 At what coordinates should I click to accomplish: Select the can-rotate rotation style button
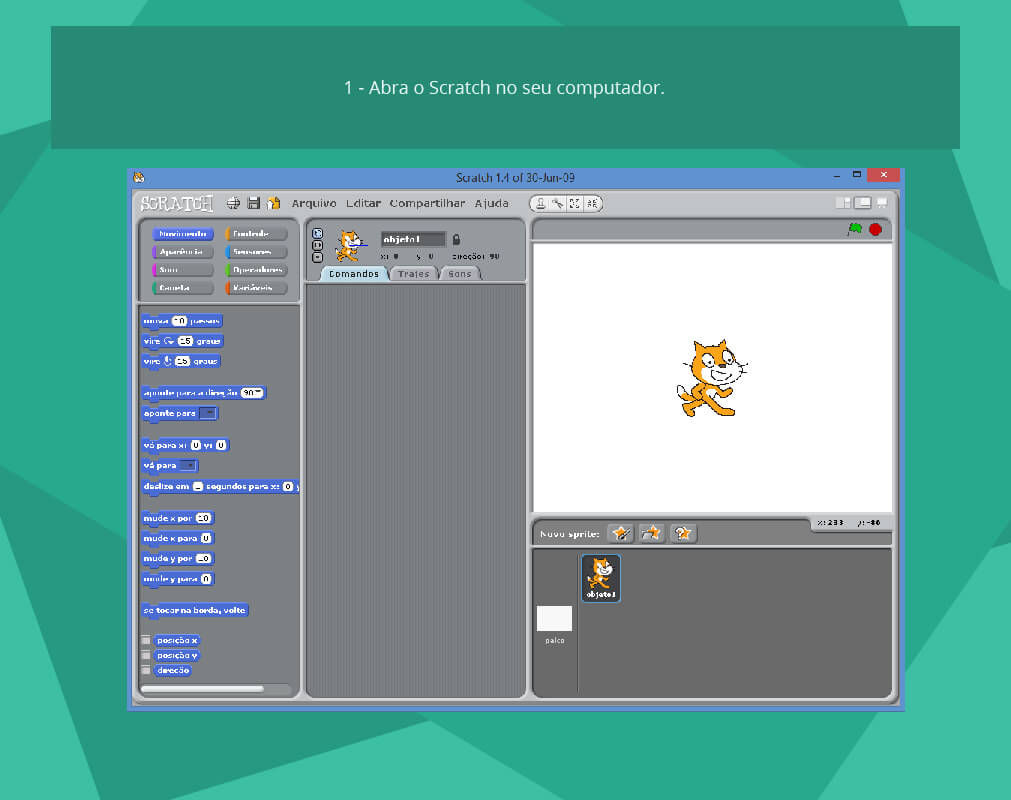[x=317, y=233]
